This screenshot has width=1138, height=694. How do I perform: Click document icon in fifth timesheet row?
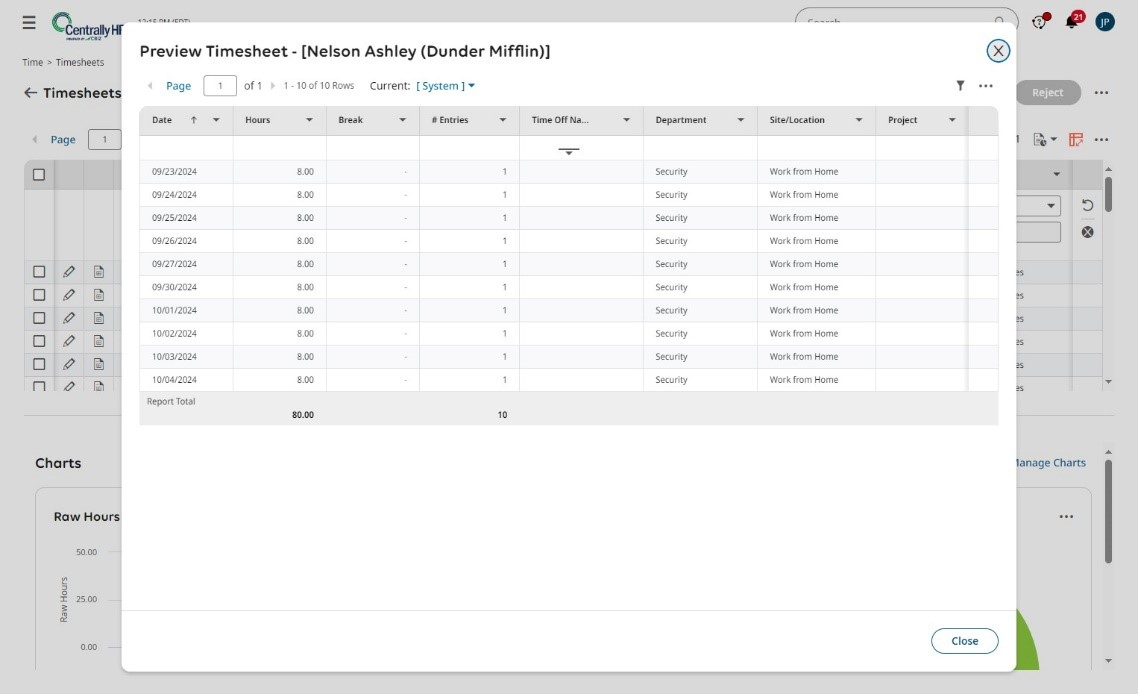click(x=99, y=364)
